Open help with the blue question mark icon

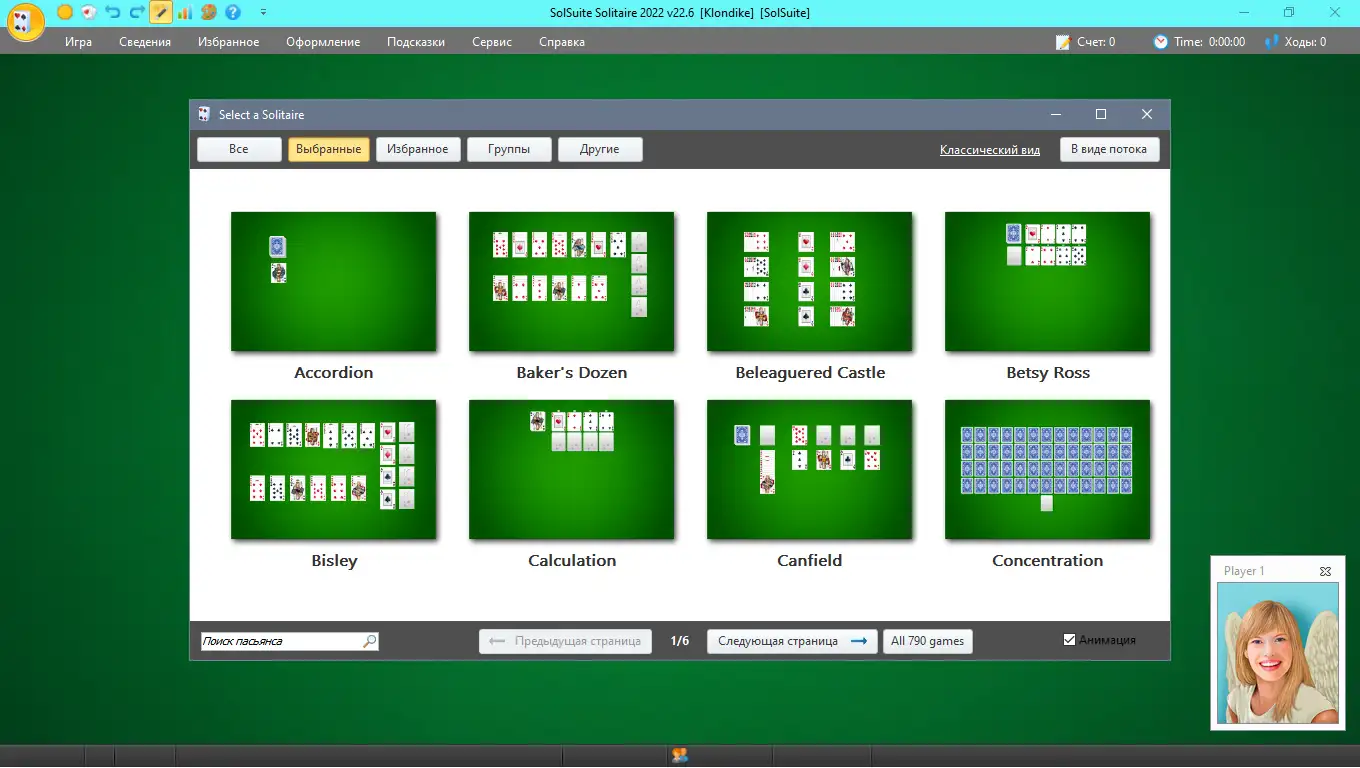[233, 12]
